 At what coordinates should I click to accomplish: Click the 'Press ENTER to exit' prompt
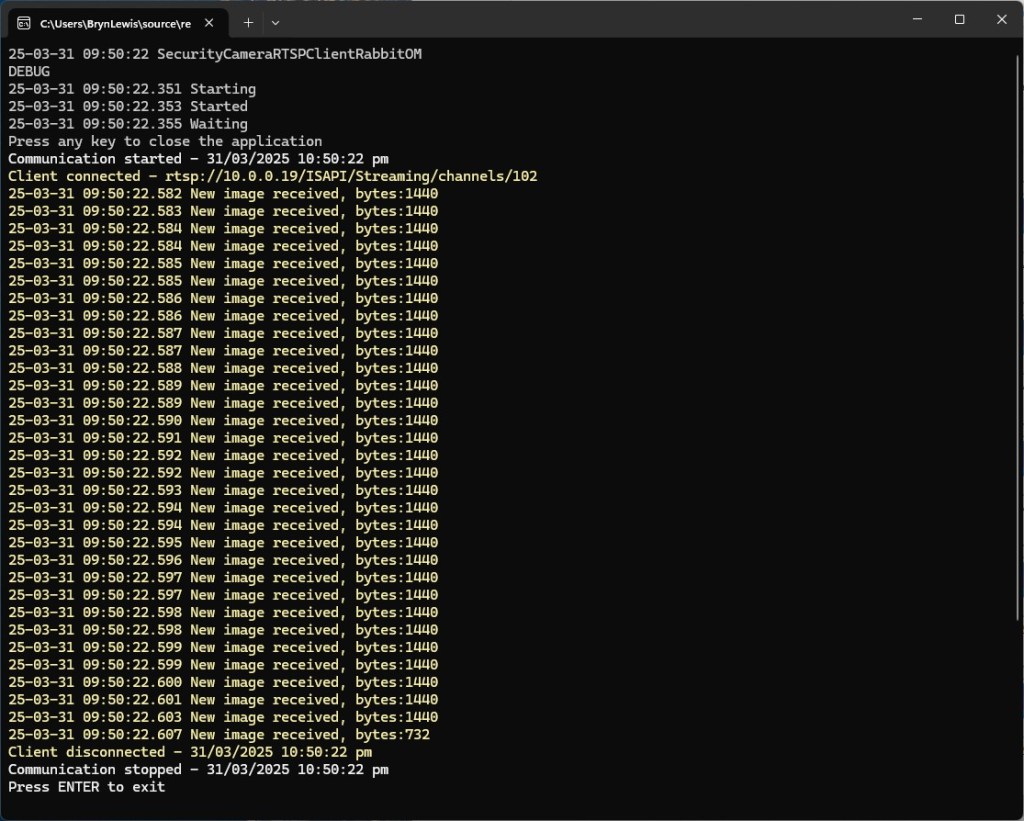(87, 787)
